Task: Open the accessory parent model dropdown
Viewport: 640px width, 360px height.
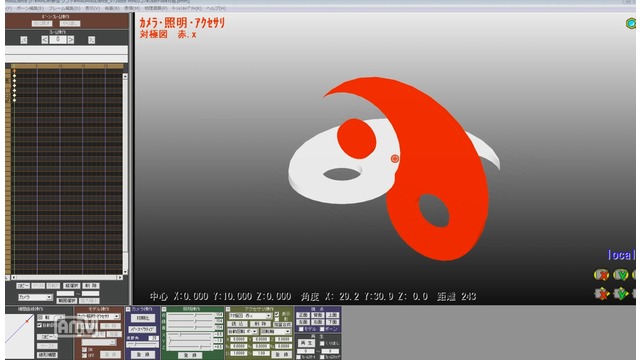Action: [x=243, y=331]
